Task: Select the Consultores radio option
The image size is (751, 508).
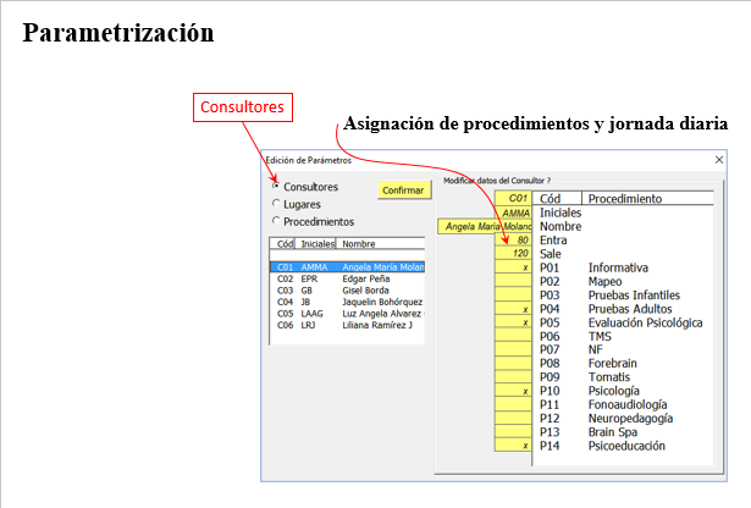Action: click(x=306, y=187)
